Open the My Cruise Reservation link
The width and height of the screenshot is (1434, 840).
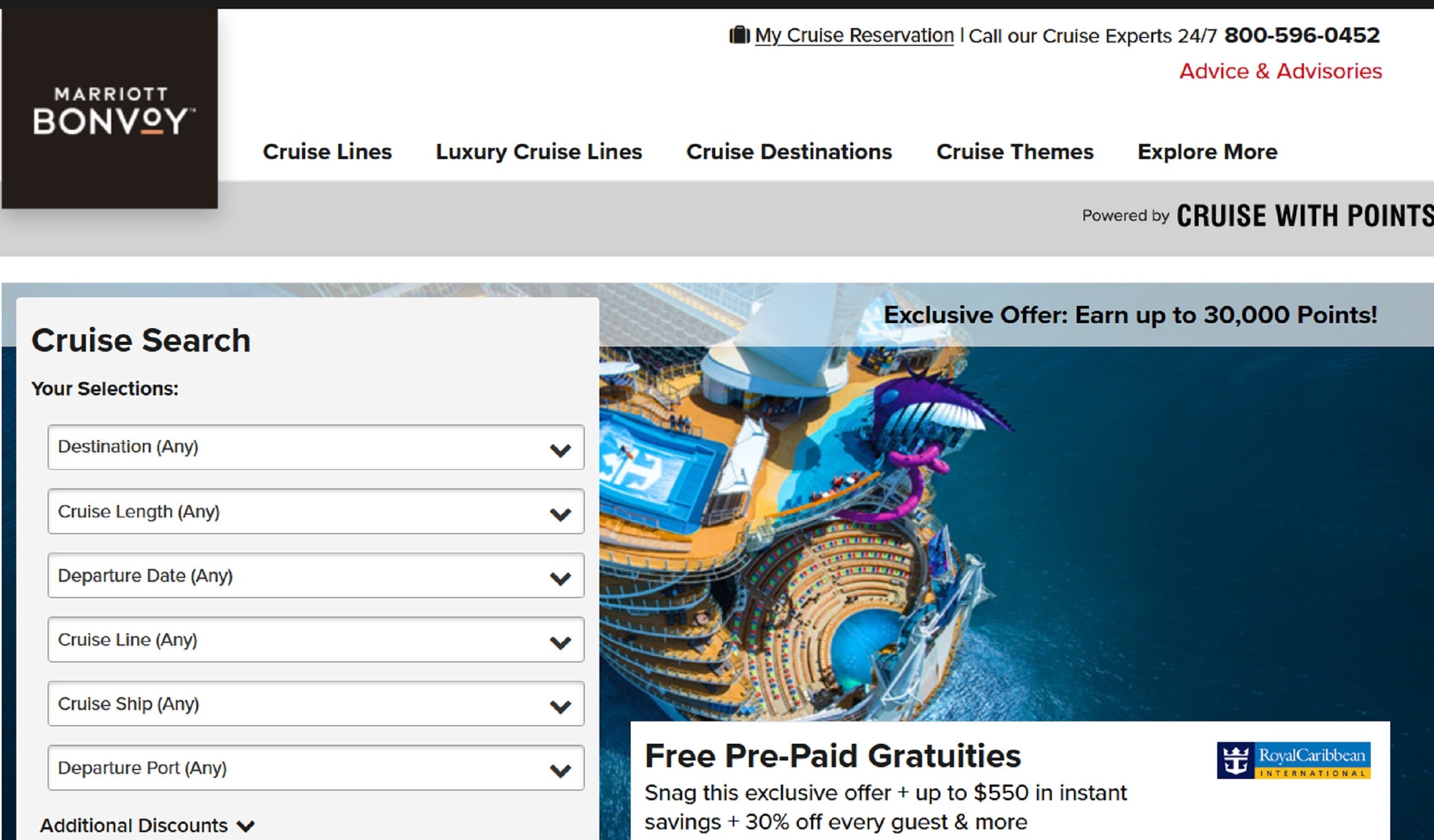coord(854,35)
